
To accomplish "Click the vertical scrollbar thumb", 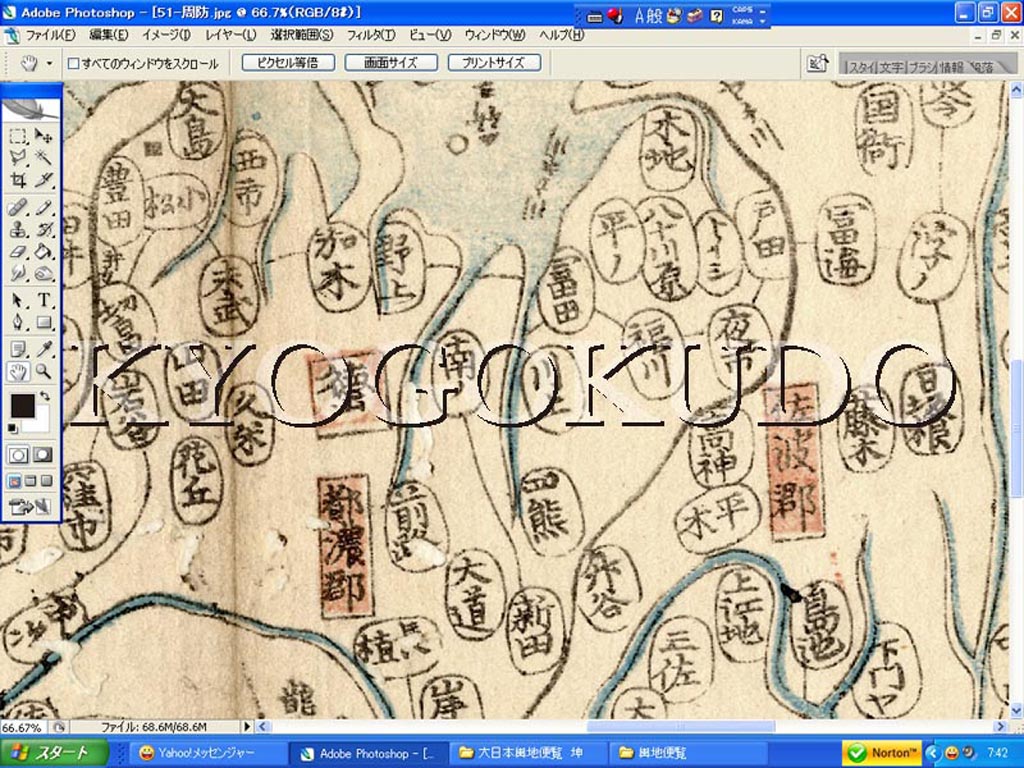I will click(x=1016, y=428).
